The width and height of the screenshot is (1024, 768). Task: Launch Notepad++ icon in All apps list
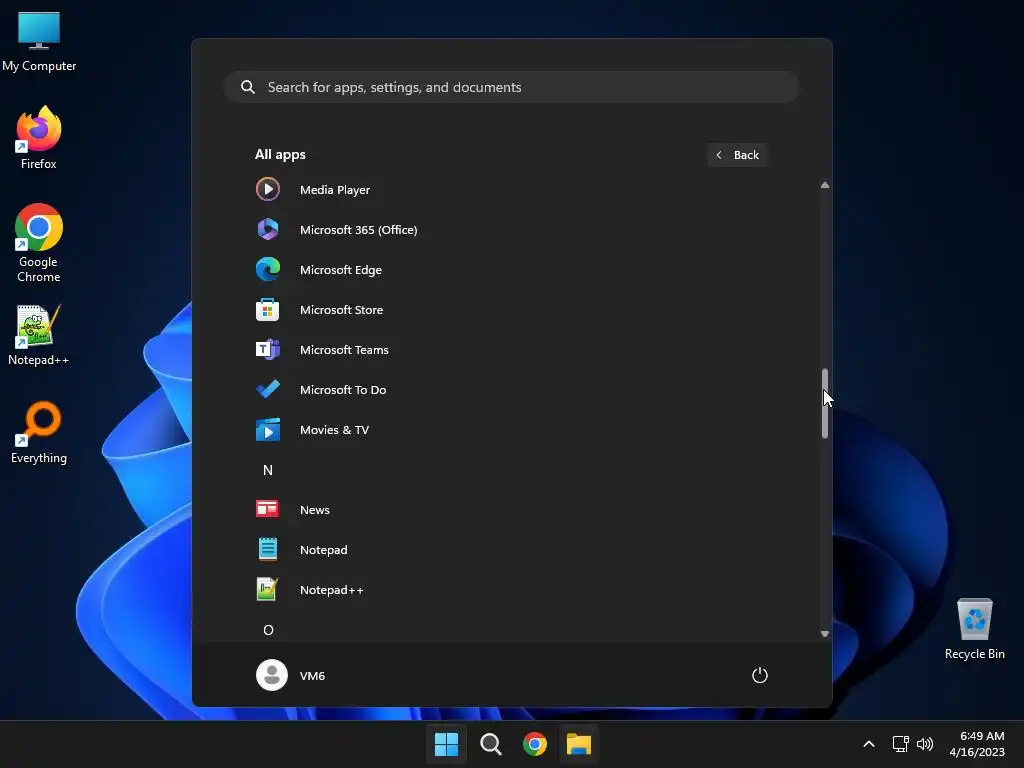coord(268,589)
